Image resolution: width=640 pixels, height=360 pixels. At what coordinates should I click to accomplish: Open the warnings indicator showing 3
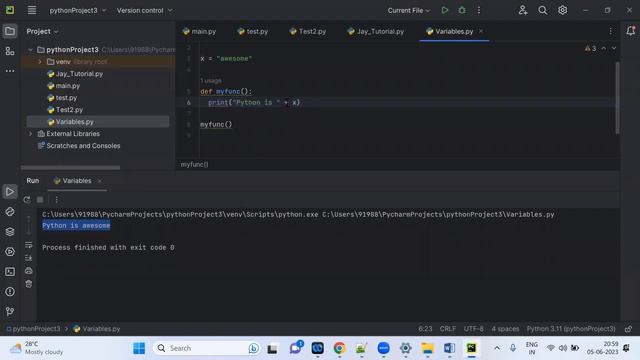pyautogui.click(x=590, y=48)
